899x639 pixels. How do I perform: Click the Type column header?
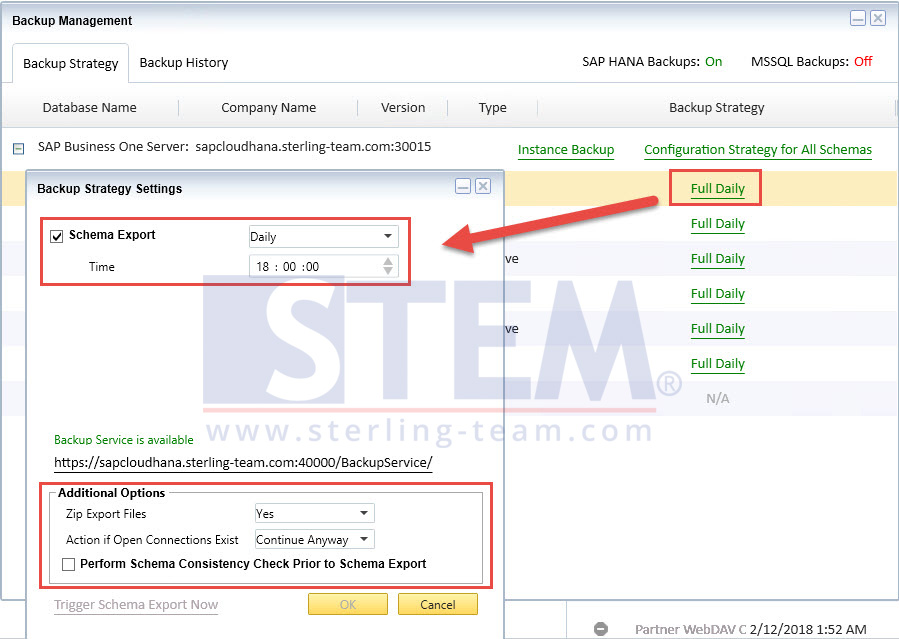coord(493,108)
